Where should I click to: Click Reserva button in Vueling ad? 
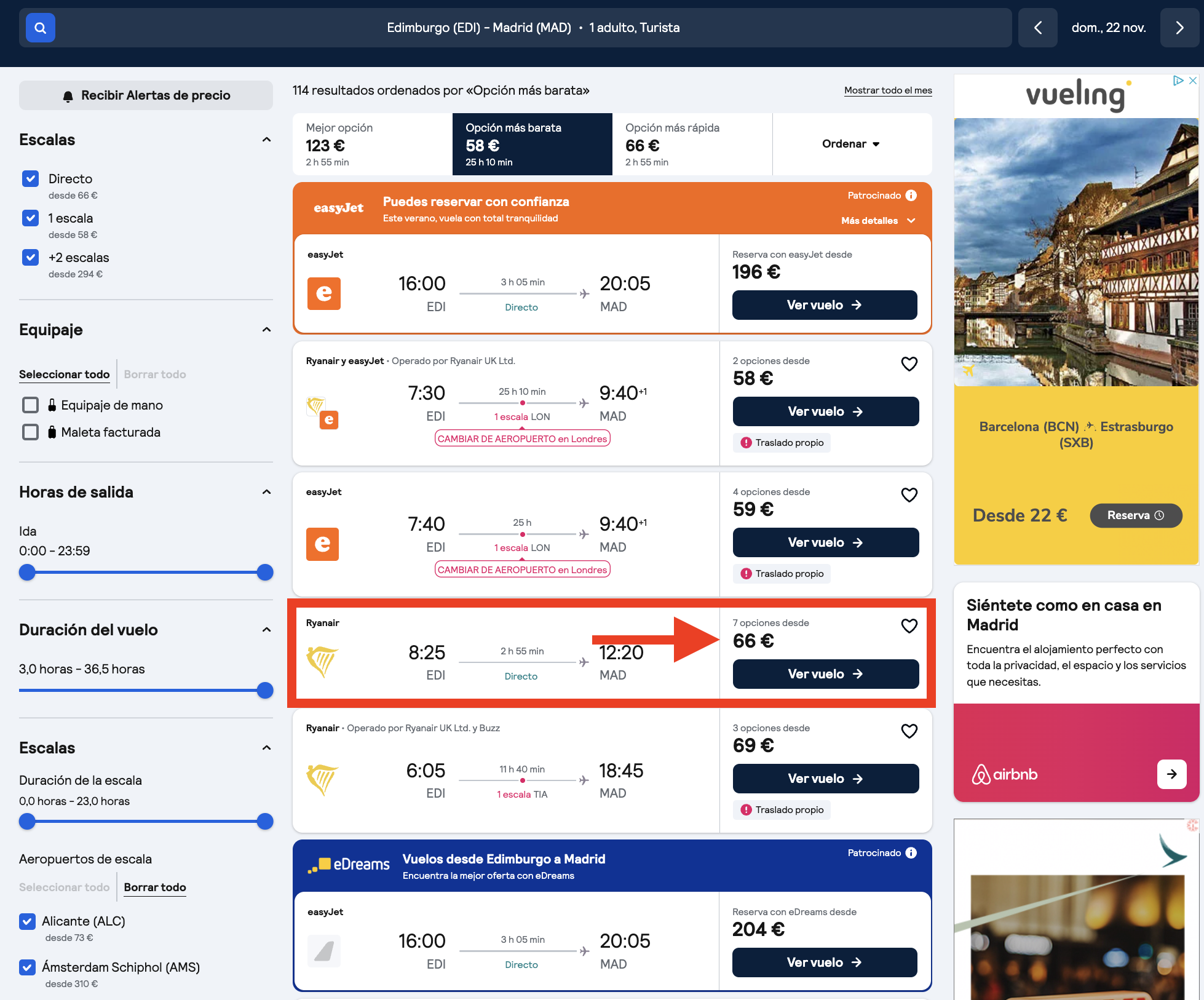tap(1136, 515)
